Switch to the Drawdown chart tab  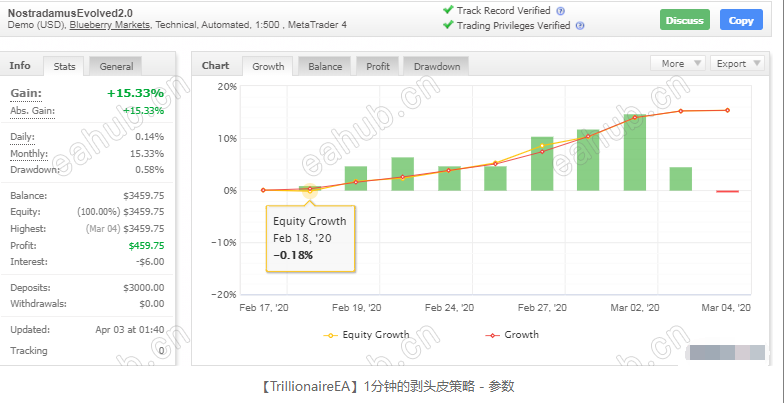click(x=437, y=66)
